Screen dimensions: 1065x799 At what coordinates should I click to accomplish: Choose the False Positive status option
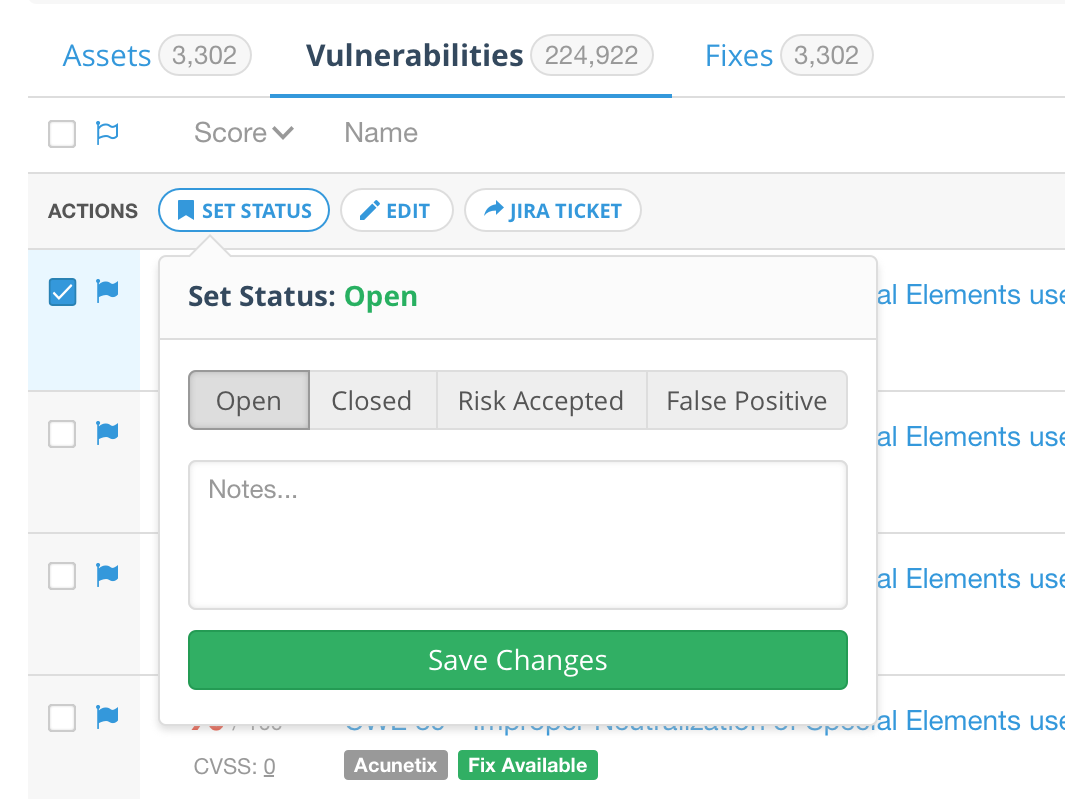(746, 401)
